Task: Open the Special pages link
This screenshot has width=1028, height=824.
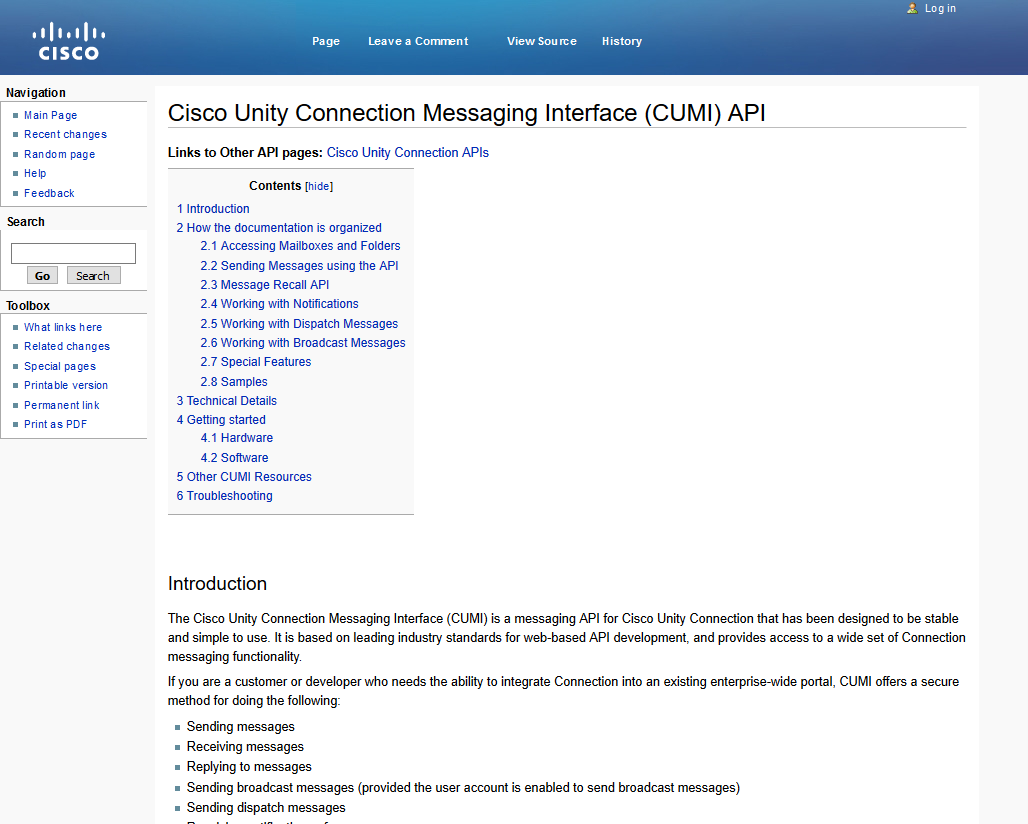Action: [x=60, y=366]
